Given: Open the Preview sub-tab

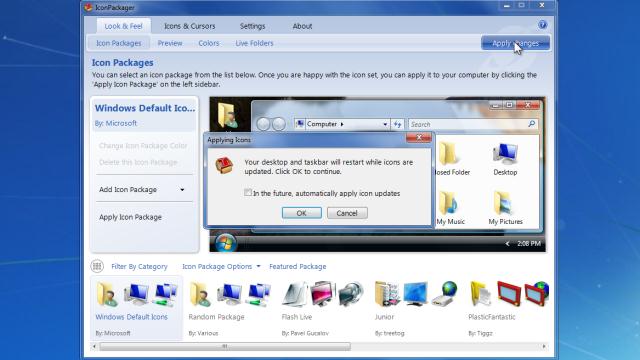Looking at the screenshot, I should pos(170,43).
